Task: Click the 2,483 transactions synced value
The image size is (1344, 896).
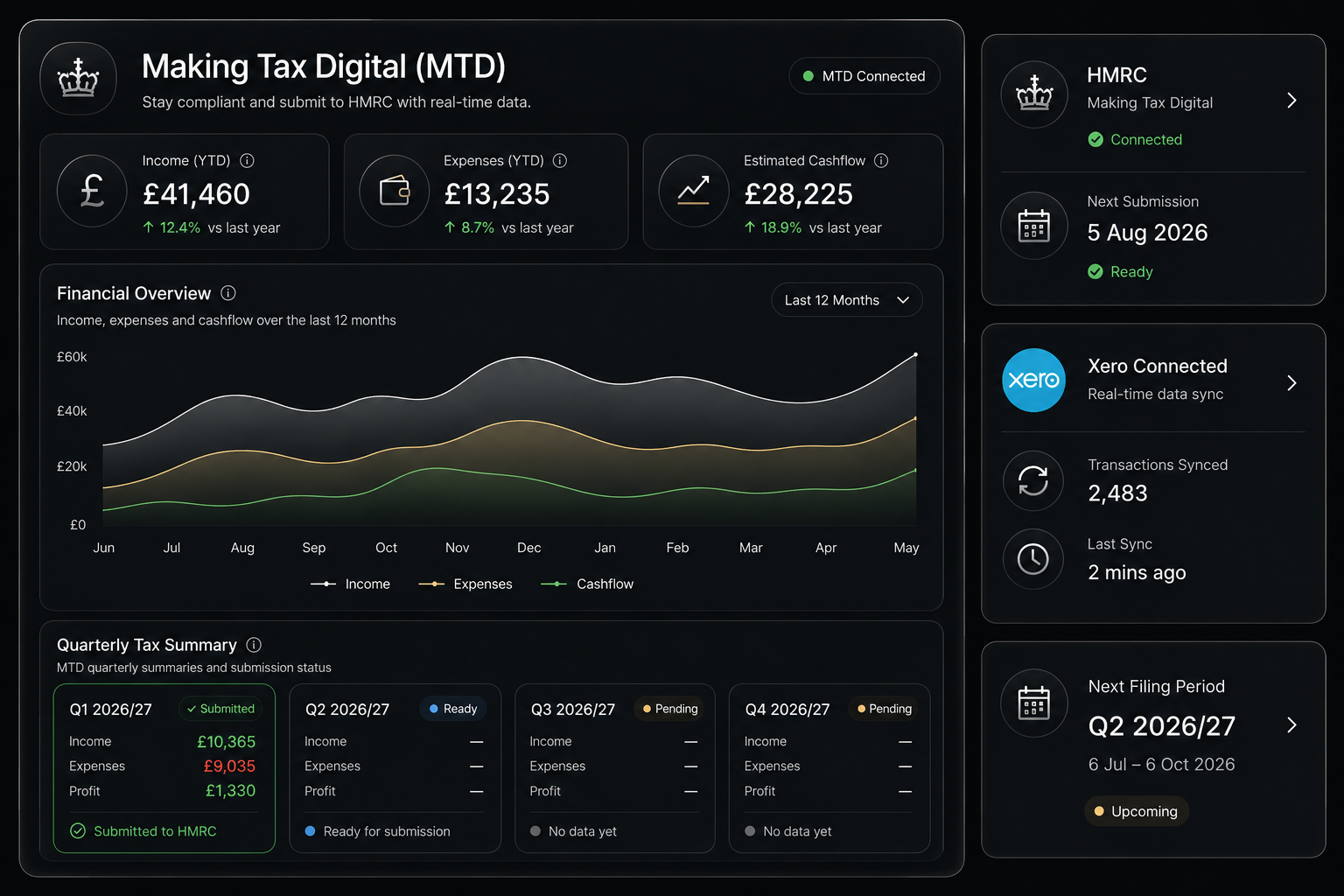Action: pos(1117,493)
